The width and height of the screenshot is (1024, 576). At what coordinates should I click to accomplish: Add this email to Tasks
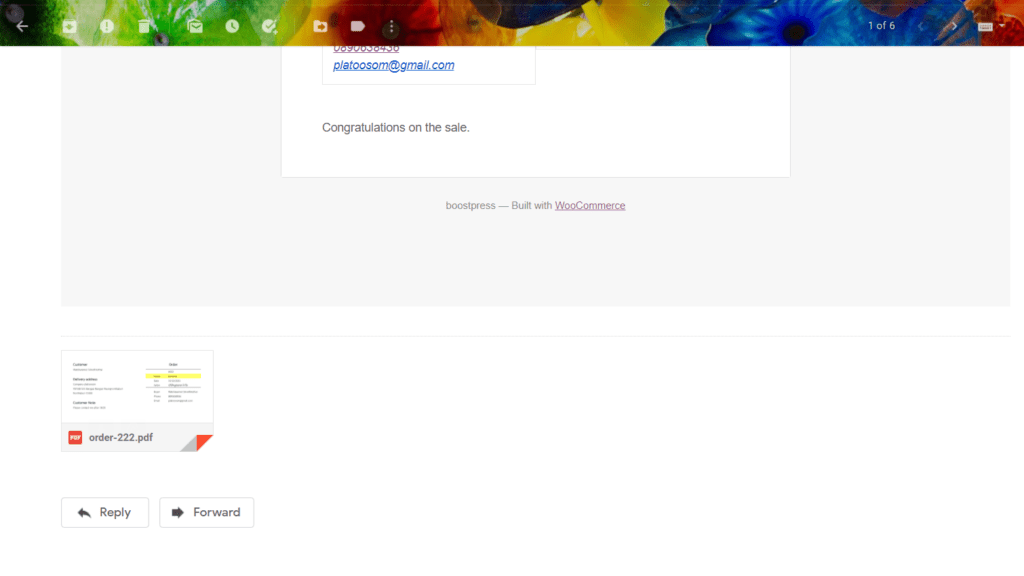[269, 26]
